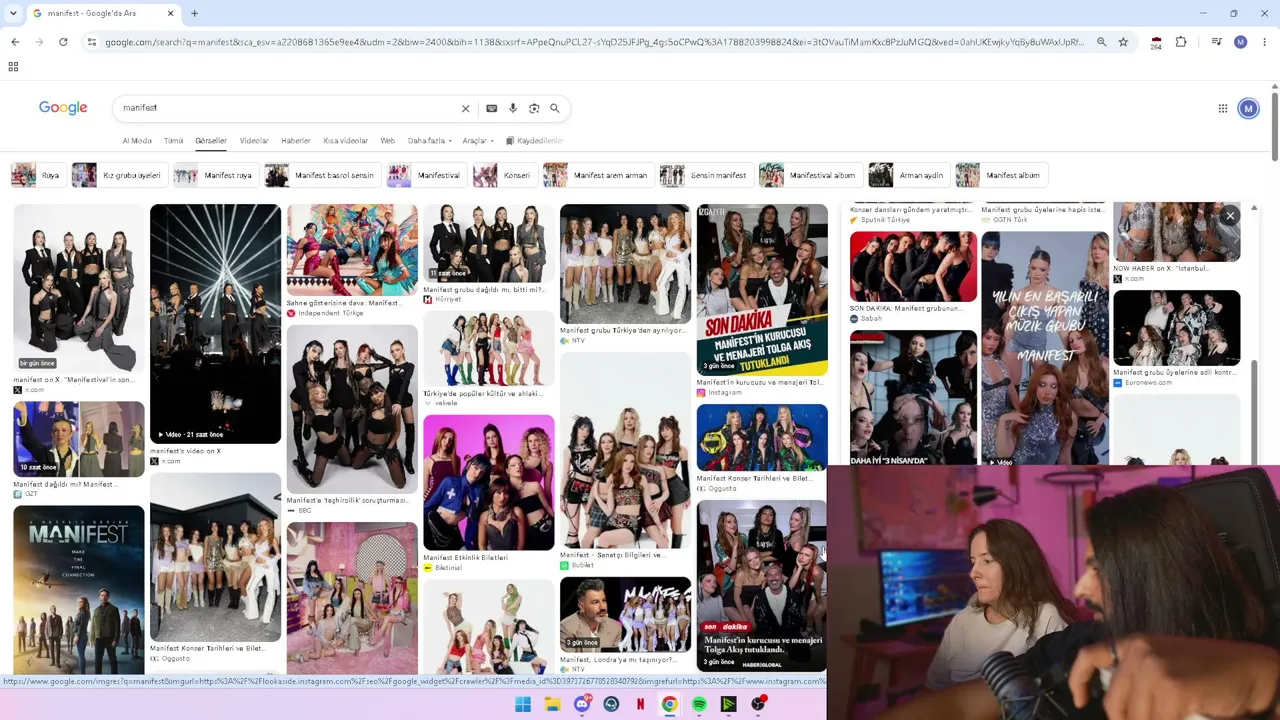Screen dimensions: 1280x720
Task: Open the on-screen keyboard input tool
Action: 491,108
